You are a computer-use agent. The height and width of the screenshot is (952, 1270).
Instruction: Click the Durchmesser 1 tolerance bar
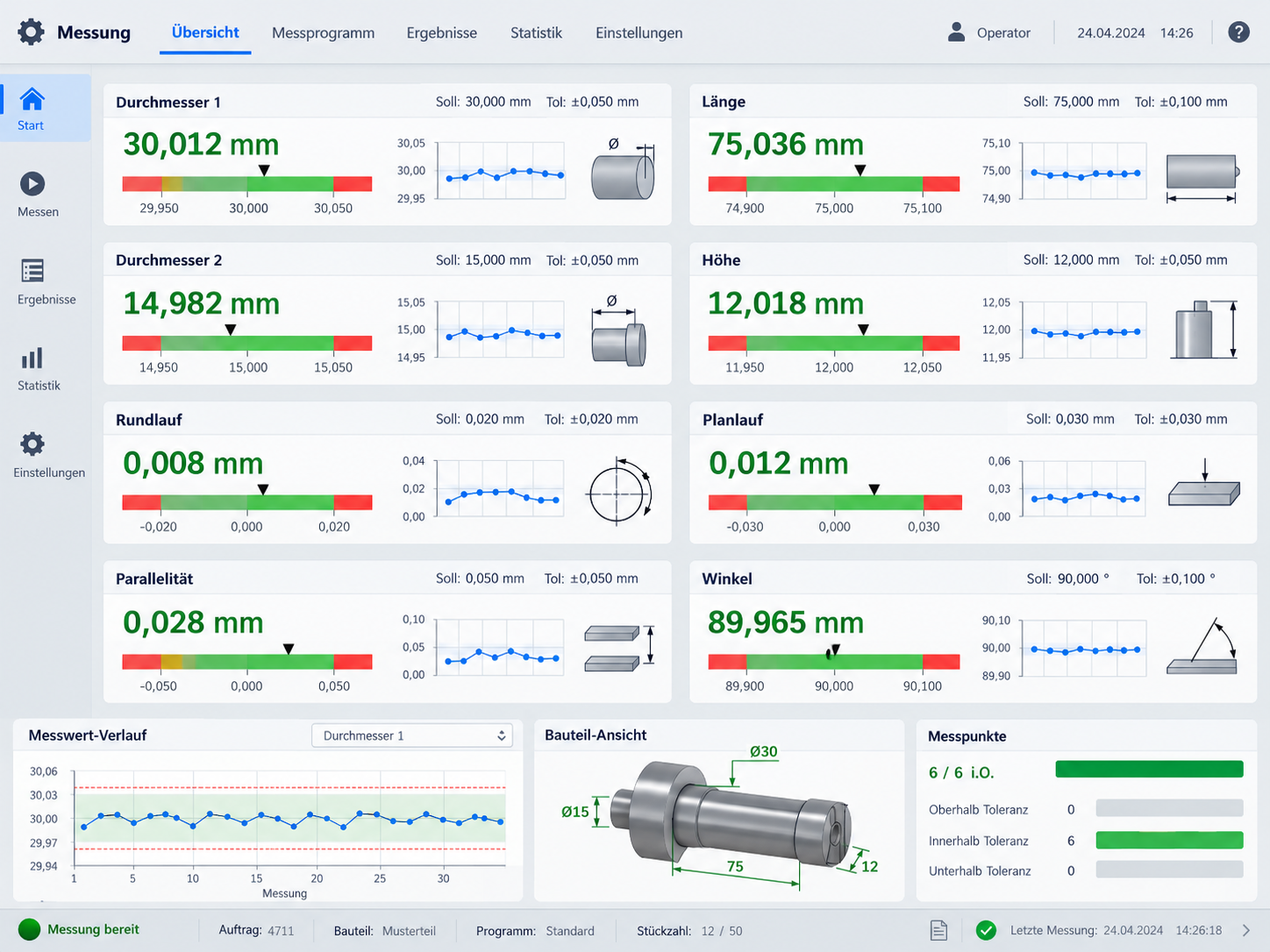click(x=247, y=184)
